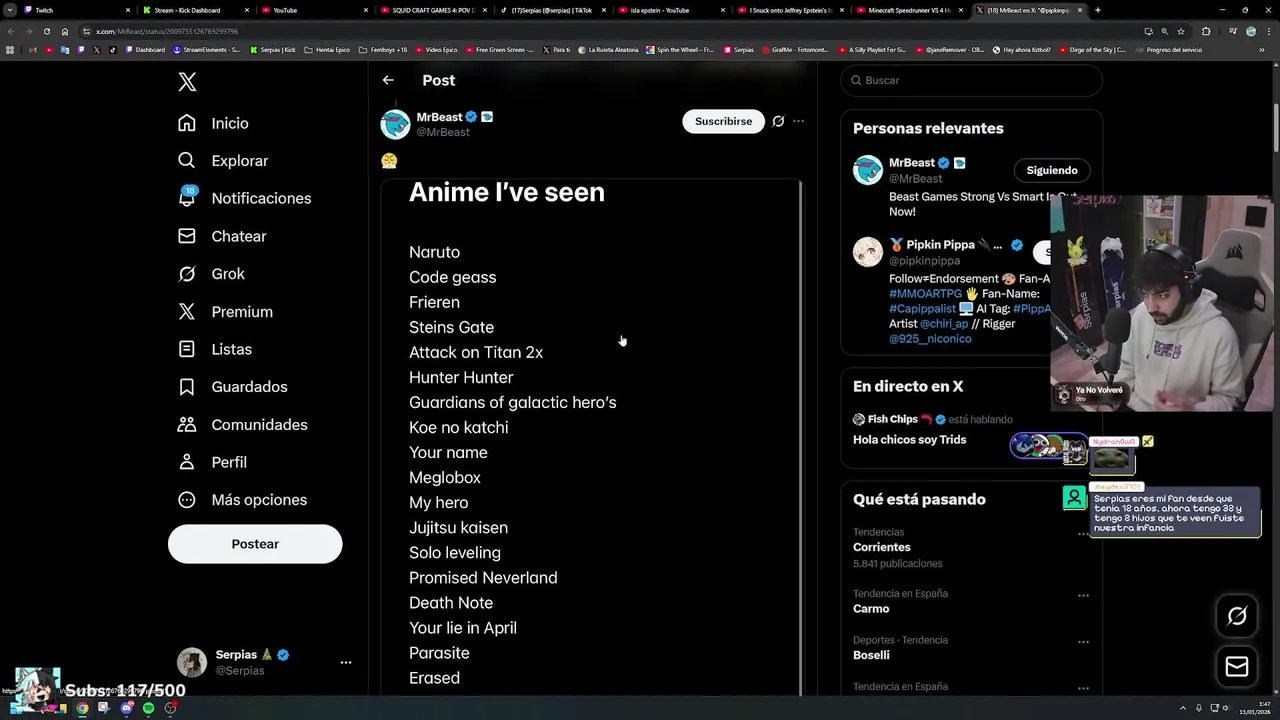Open the post's three-dot menu
1280x720 pixels.
click(x=798, y=121)
